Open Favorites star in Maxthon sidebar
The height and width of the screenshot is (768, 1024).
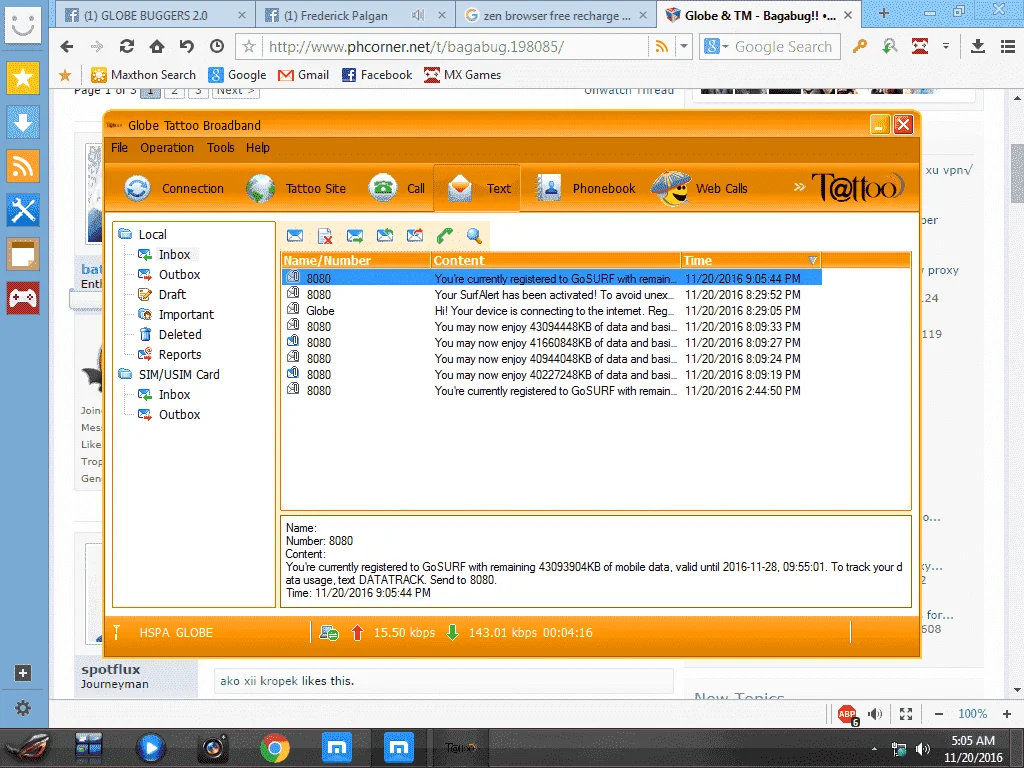[x=23, y=78]
